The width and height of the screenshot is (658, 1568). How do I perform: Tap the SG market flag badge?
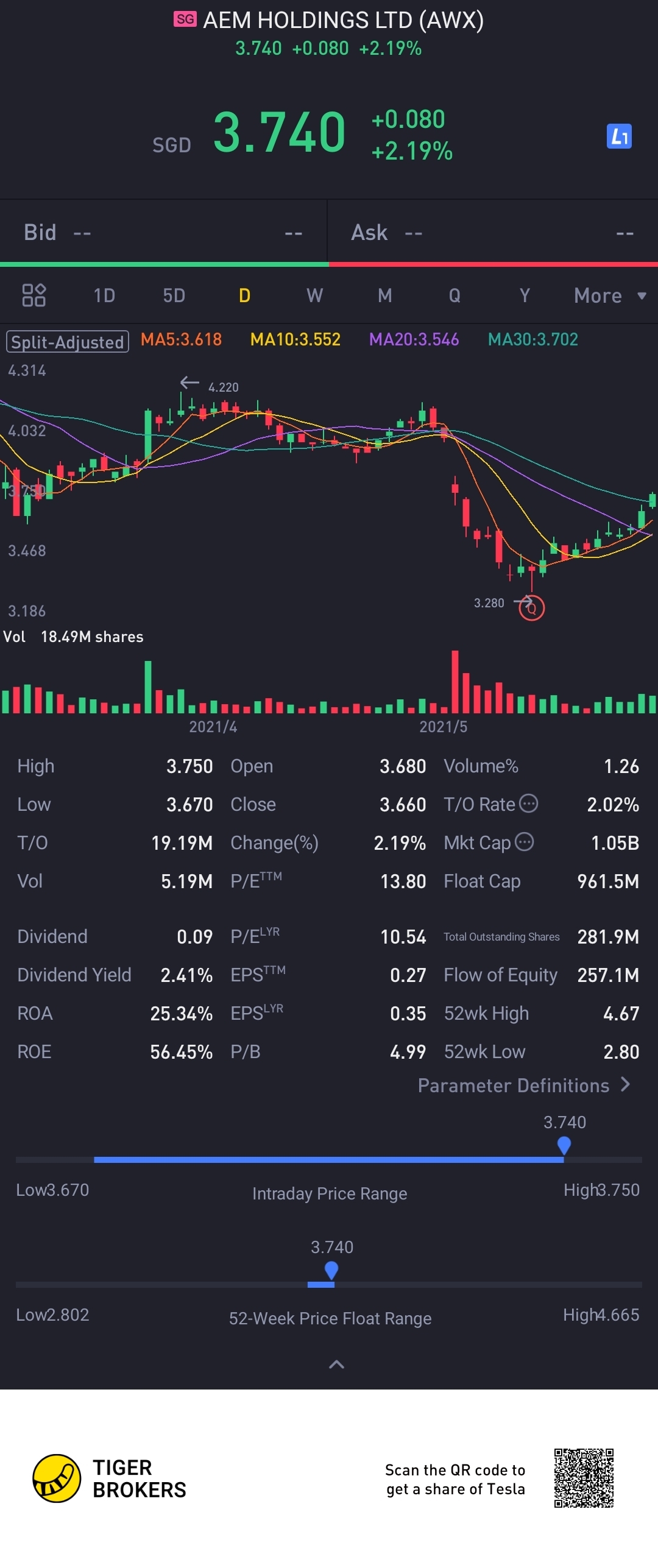185,19
